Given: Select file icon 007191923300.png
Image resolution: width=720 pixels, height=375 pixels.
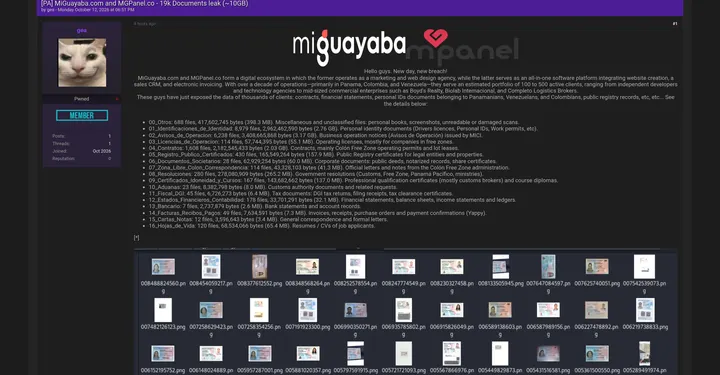Looking at the screenshot, I should 308,310.
